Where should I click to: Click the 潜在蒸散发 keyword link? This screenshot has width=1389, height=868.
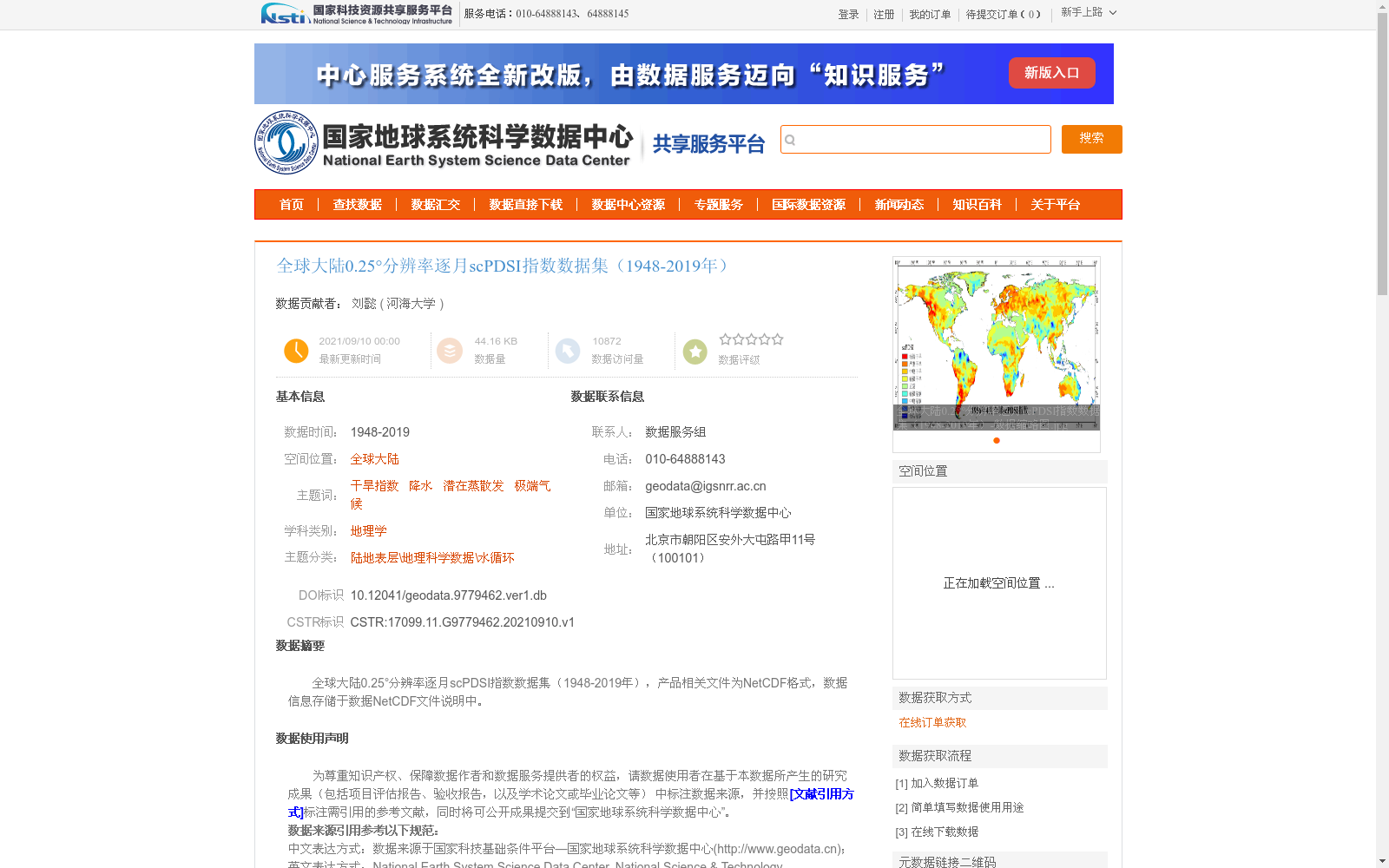click(x=473, y=486)
